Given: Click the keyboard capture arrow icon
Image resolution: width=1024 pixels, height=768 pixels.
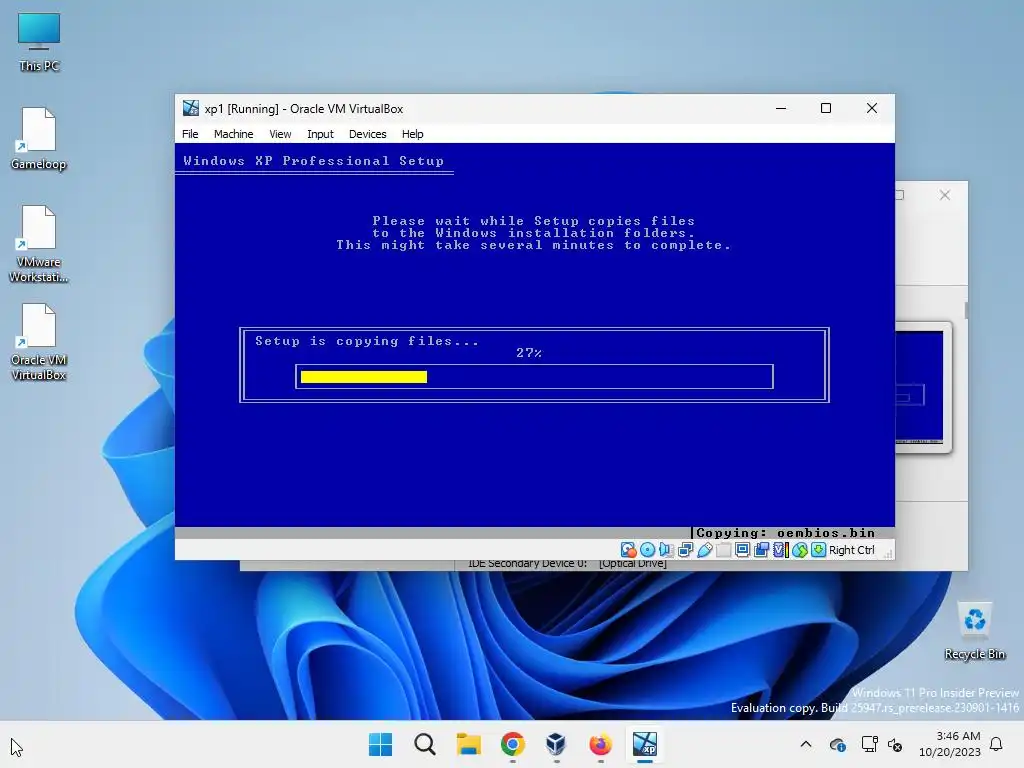Looking at the screenshot, I should (x=818, y=550).
